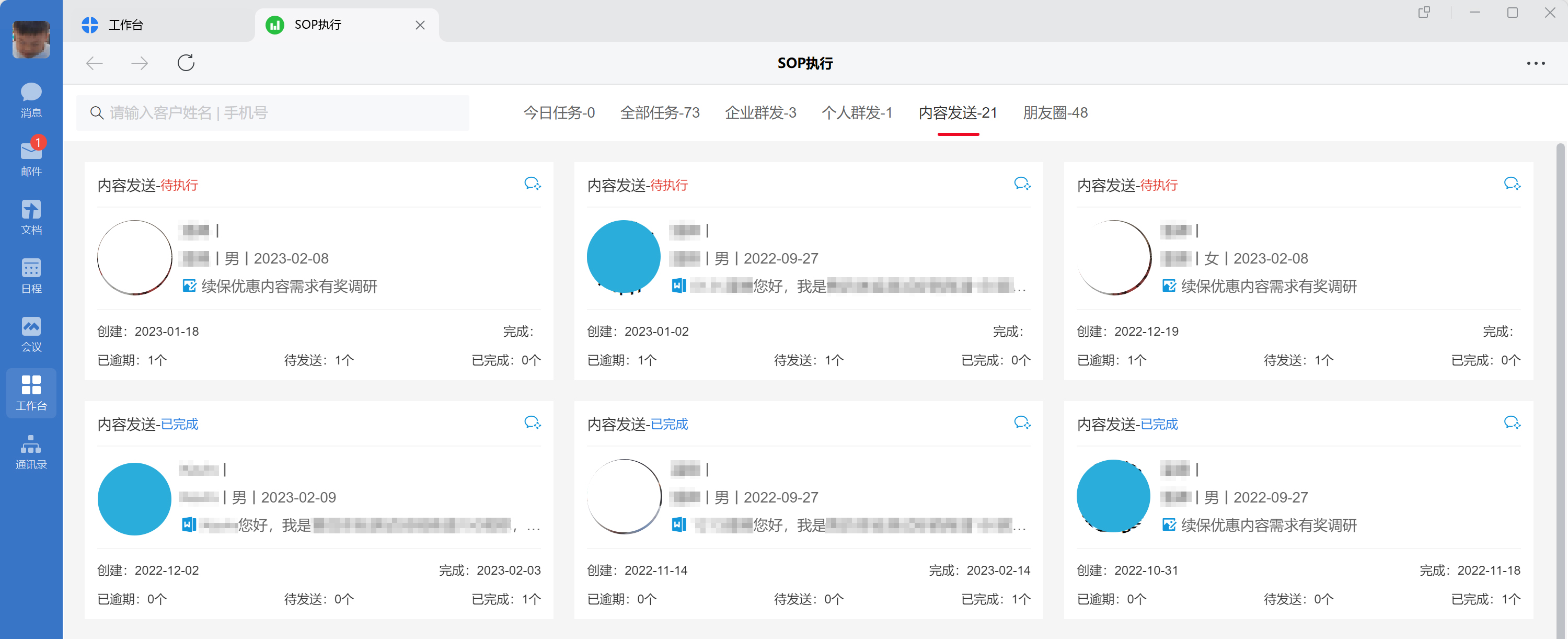This screenshot has height=639, width=1568.
Task: Select the 企业群发-3 tab
Action: tap(760, 113)
